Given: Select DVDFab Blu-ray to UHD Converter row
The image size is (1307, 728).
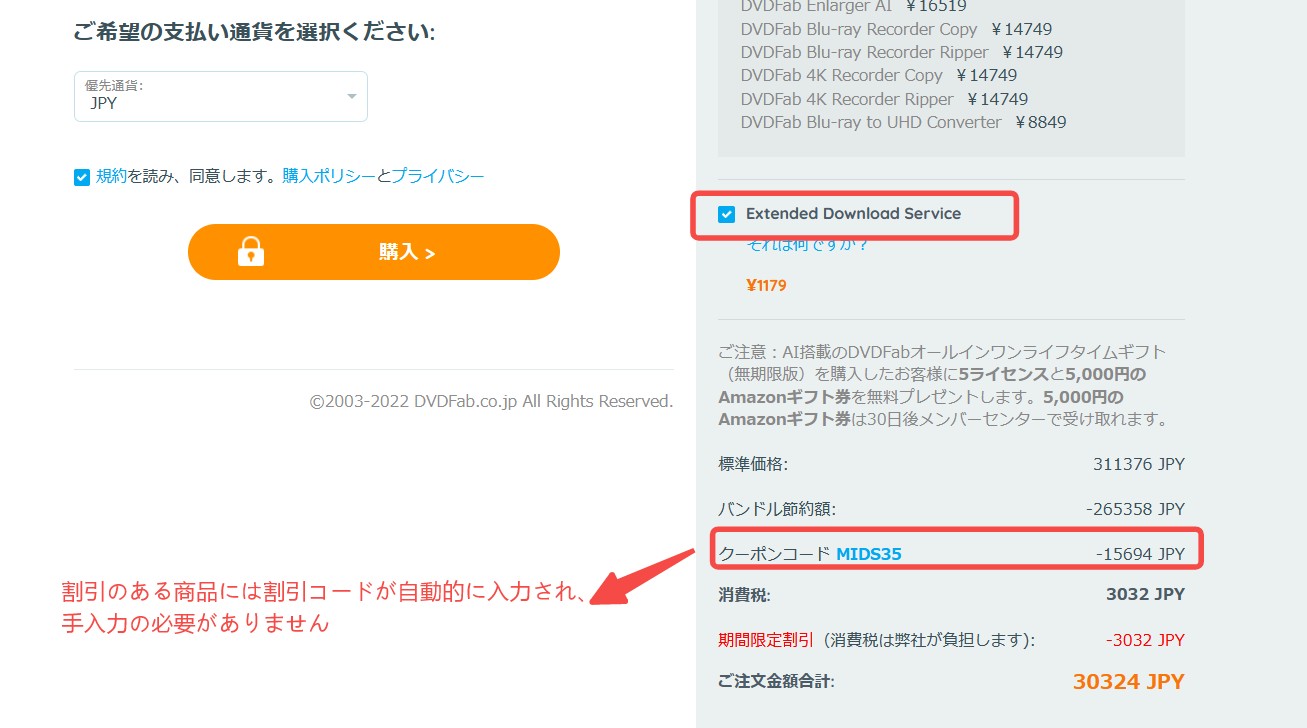Looking at the screenshot, I should tap(904, 122).
